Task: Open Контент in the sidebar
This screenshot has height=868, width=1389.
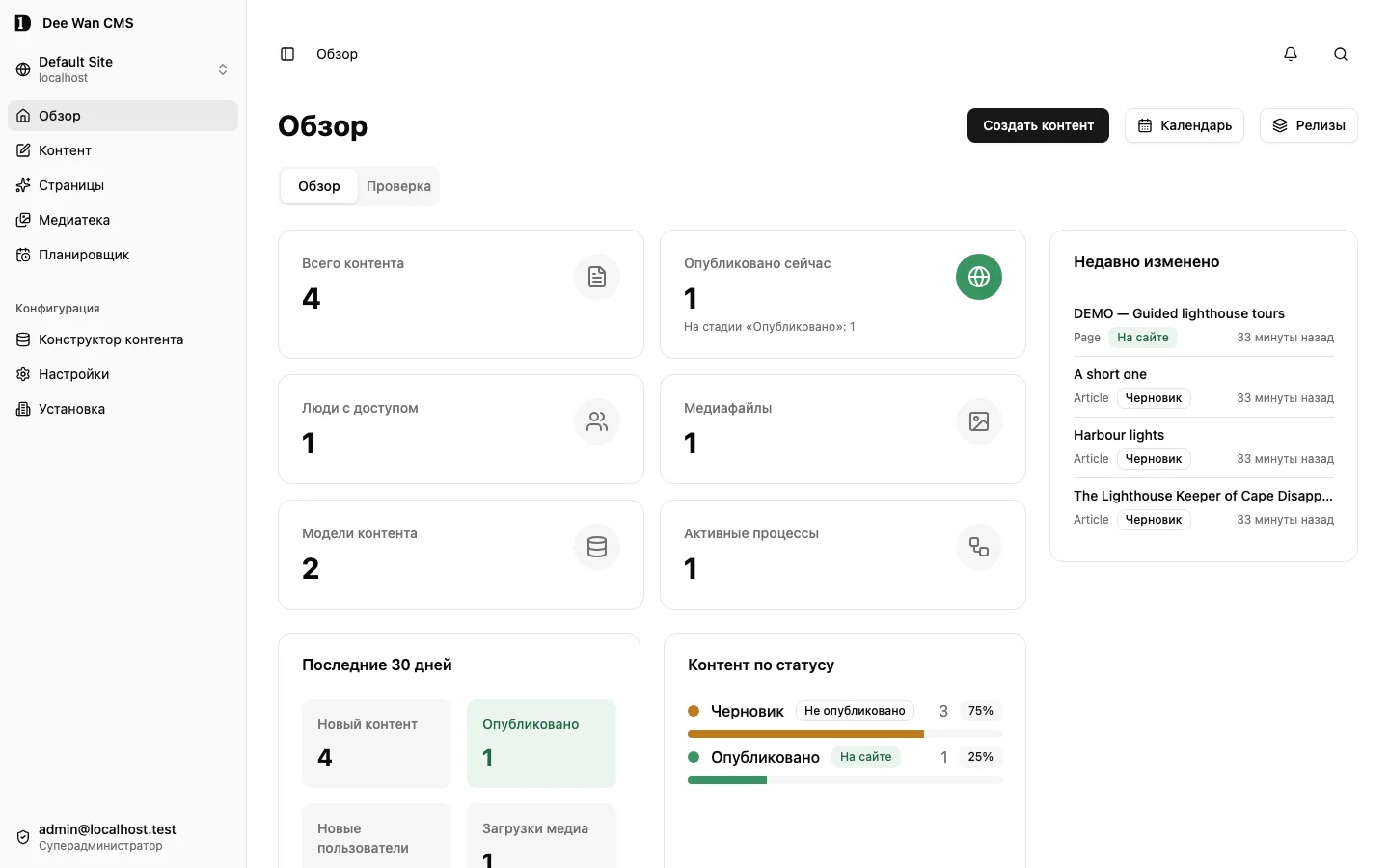Action: point(123,150)
